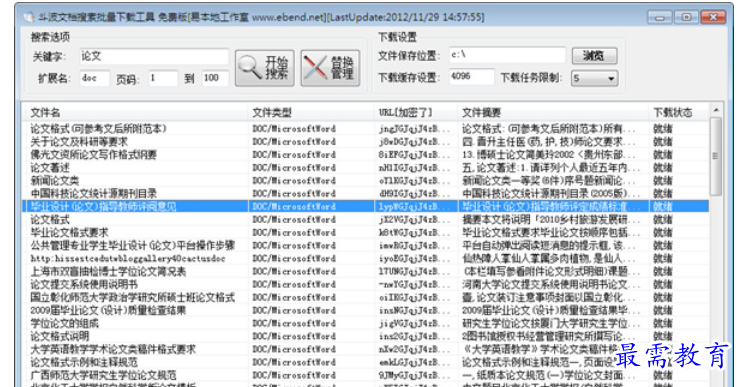Select row 论文格式 (可参考文后所附范本)

366,128
